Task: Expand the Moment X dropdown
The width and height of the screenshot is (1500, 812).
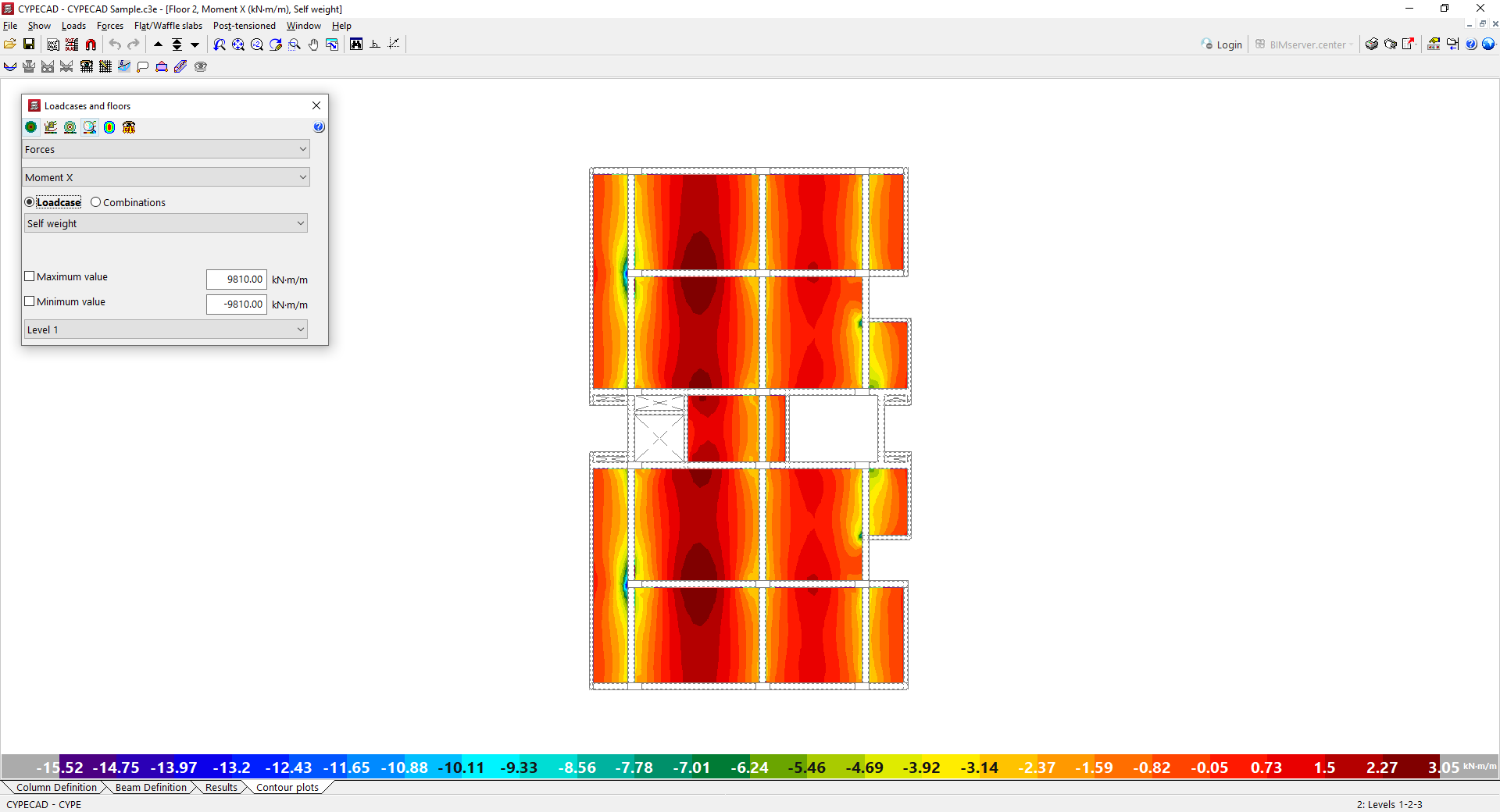Action: [166, 177]
